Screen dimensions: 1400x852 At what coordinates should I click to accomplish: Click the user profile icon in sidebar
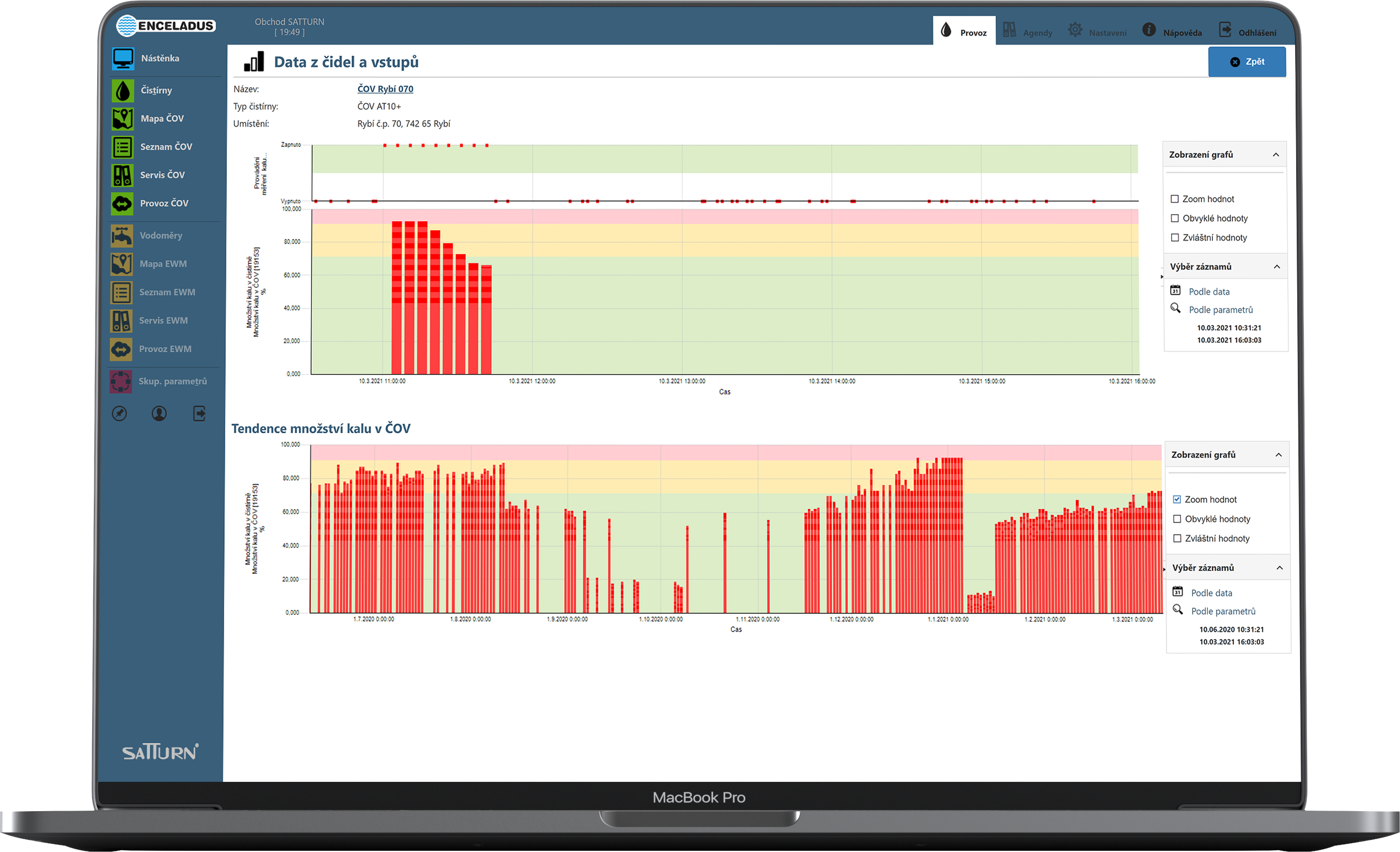point(159,413)
